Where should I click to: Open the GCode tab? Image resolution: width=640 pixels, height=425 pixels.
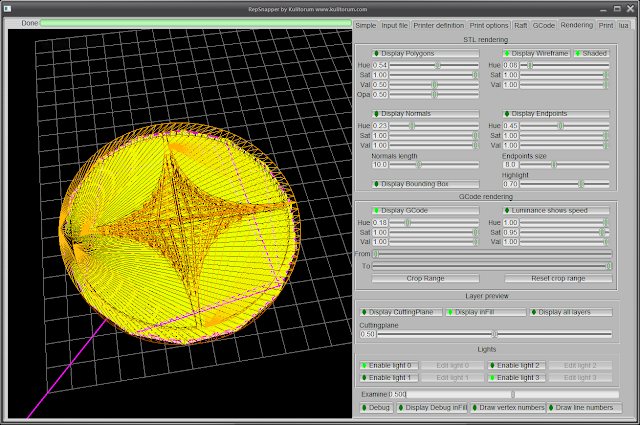click(543, 23)
